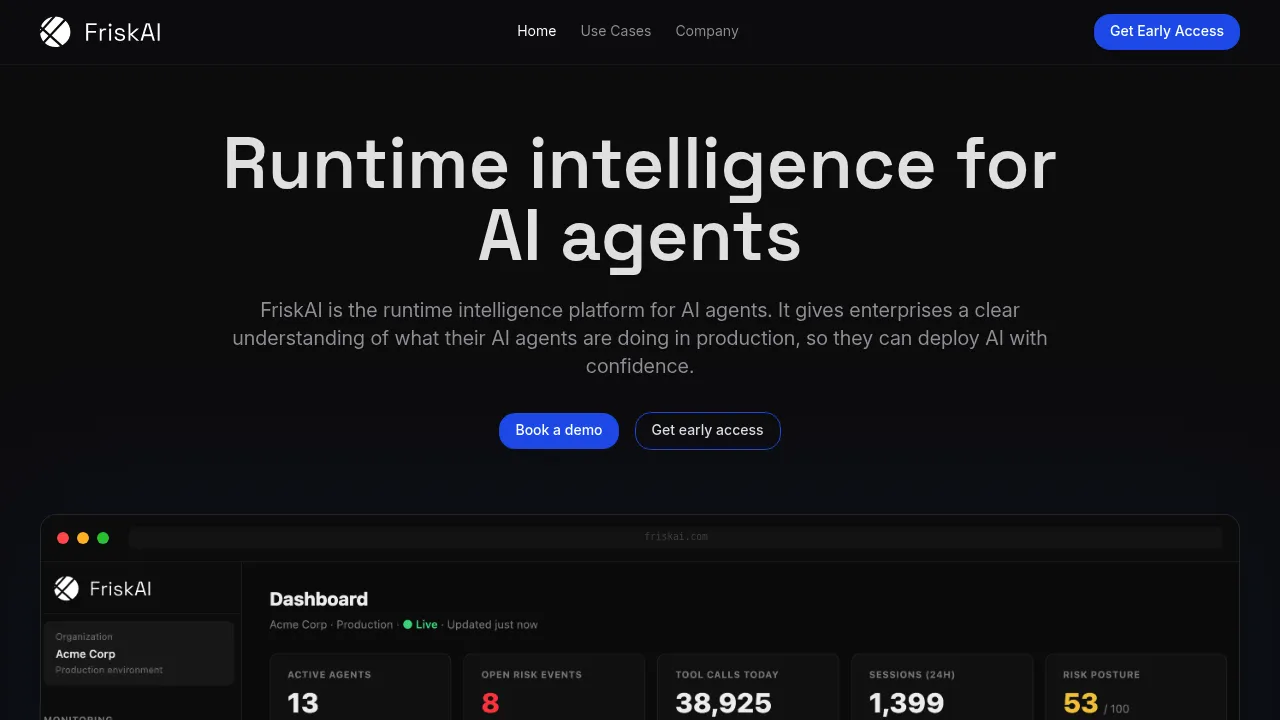The width and height of the screenshot is (1280, 720).
Task: Click the 1,399 sessions value
Action: tap(907, 703)
